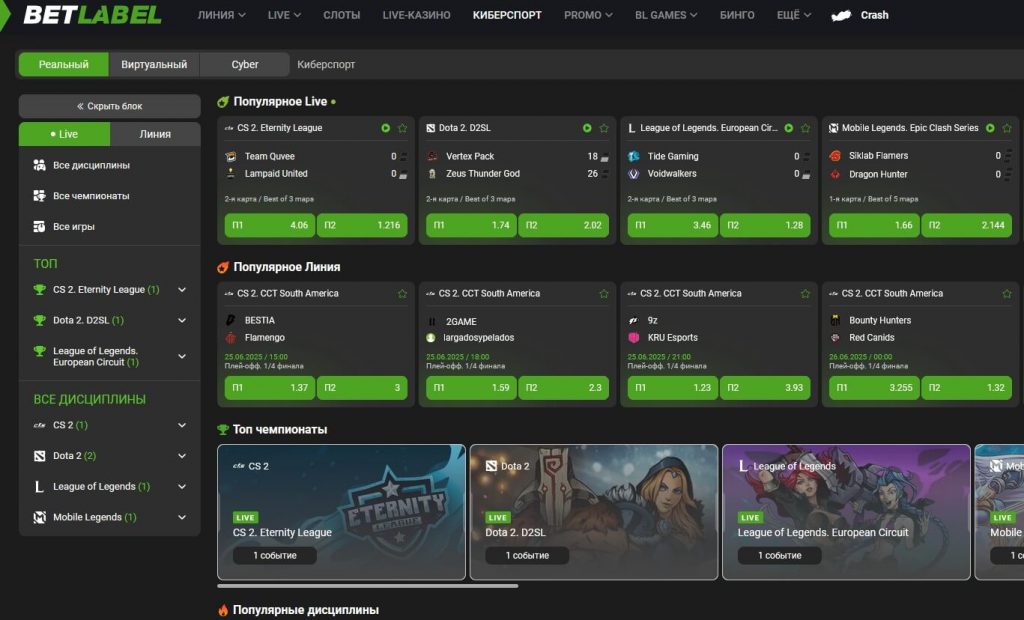Screen dimensions: 1024x620
Task: Open all championships icon in sidebar
Action: click(39, 196)
